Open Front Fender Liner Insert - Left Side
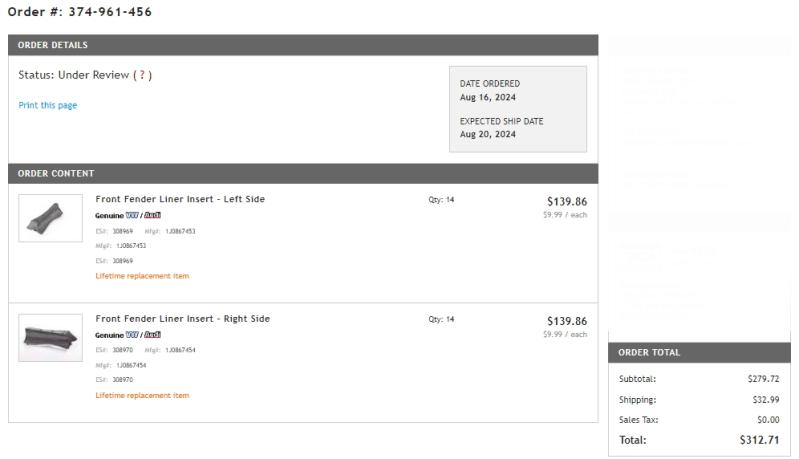 180,199
